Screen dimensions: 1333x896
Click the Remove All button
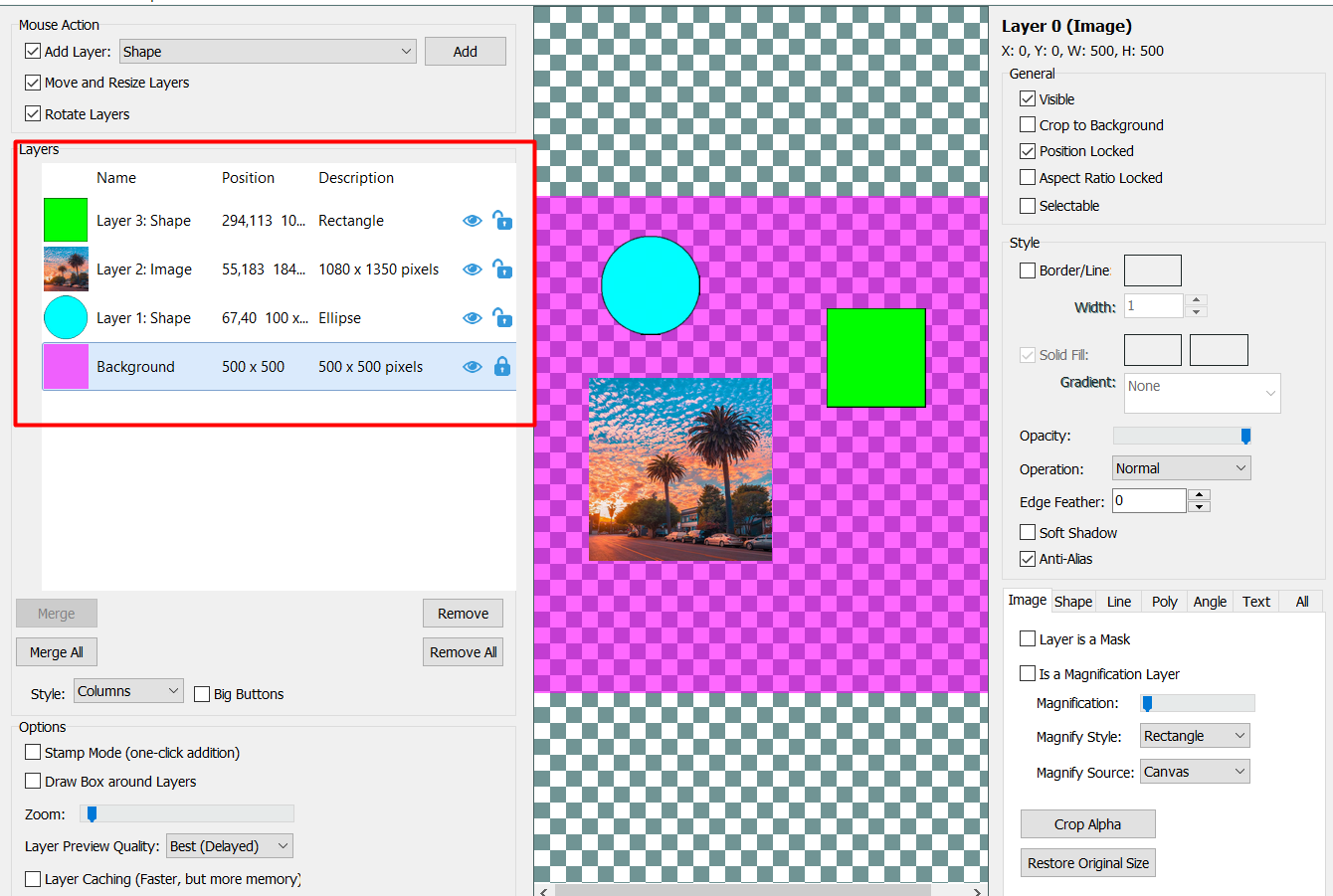(464, 652)
